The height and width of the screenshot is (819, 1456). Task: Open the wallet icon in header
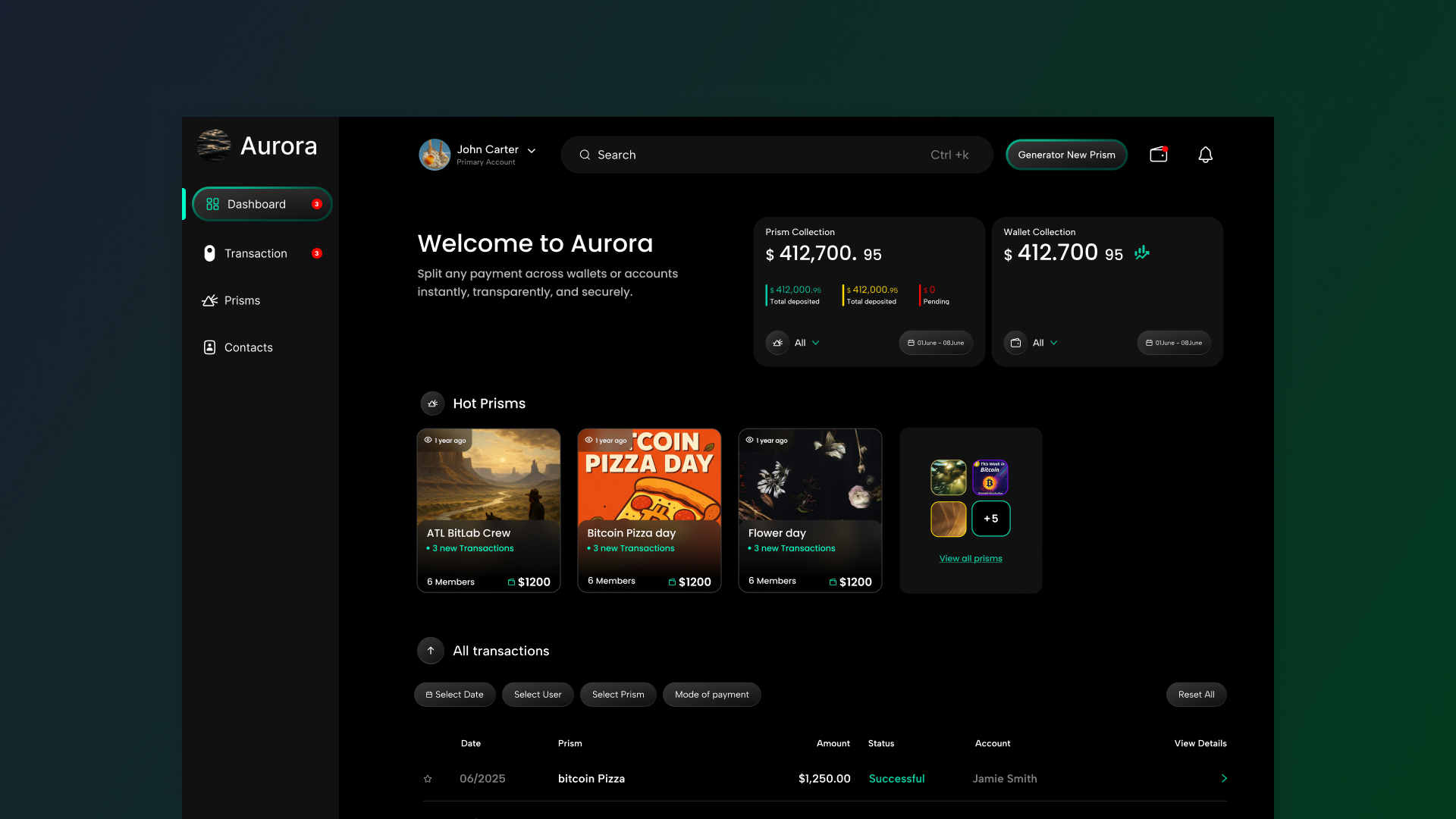click(1159, 155)
